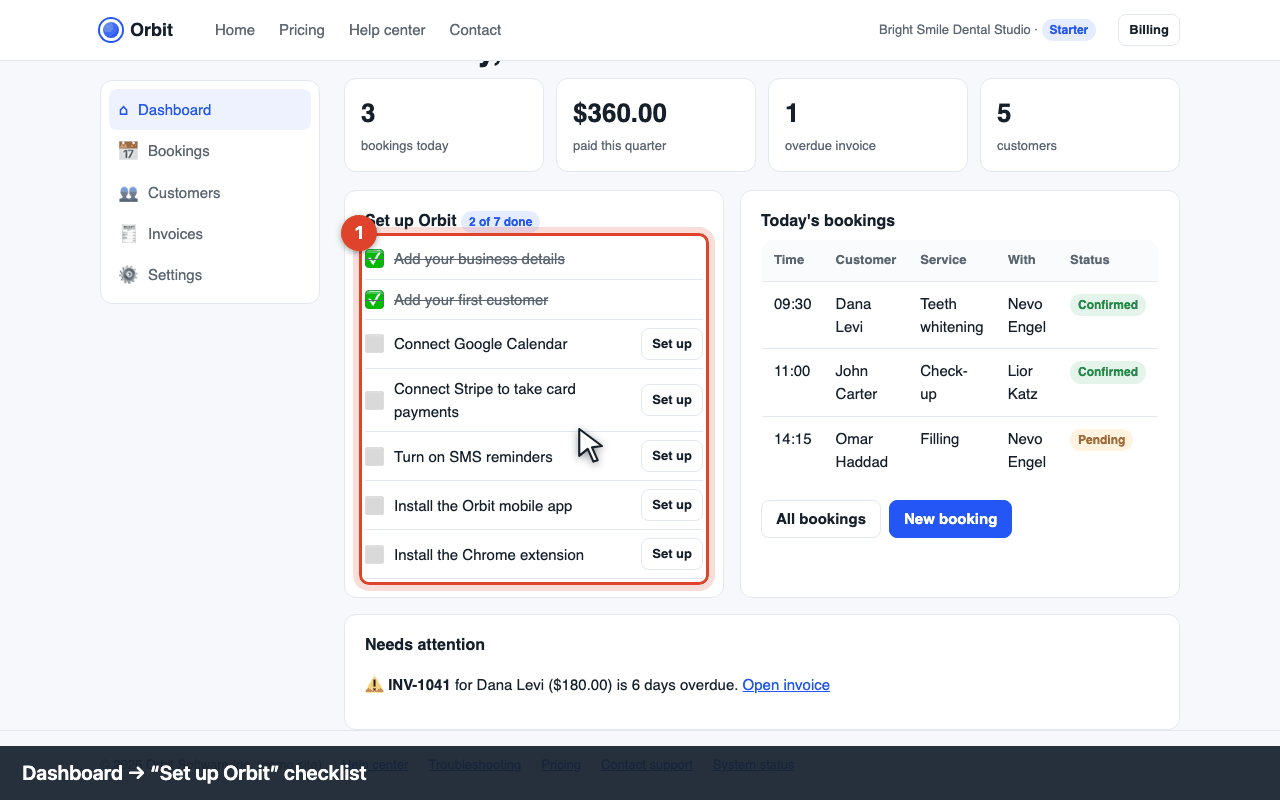The width and height of the screenshot is (1280, 800).
Task: Click Set up for the Chrome extension
Action: tap(672, 554)
